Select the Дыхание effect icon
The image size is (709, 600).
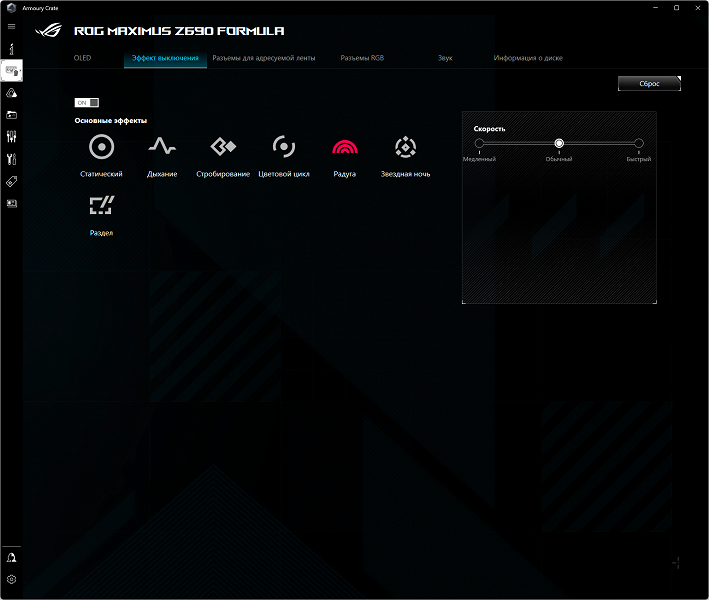[x=162, y=146]
